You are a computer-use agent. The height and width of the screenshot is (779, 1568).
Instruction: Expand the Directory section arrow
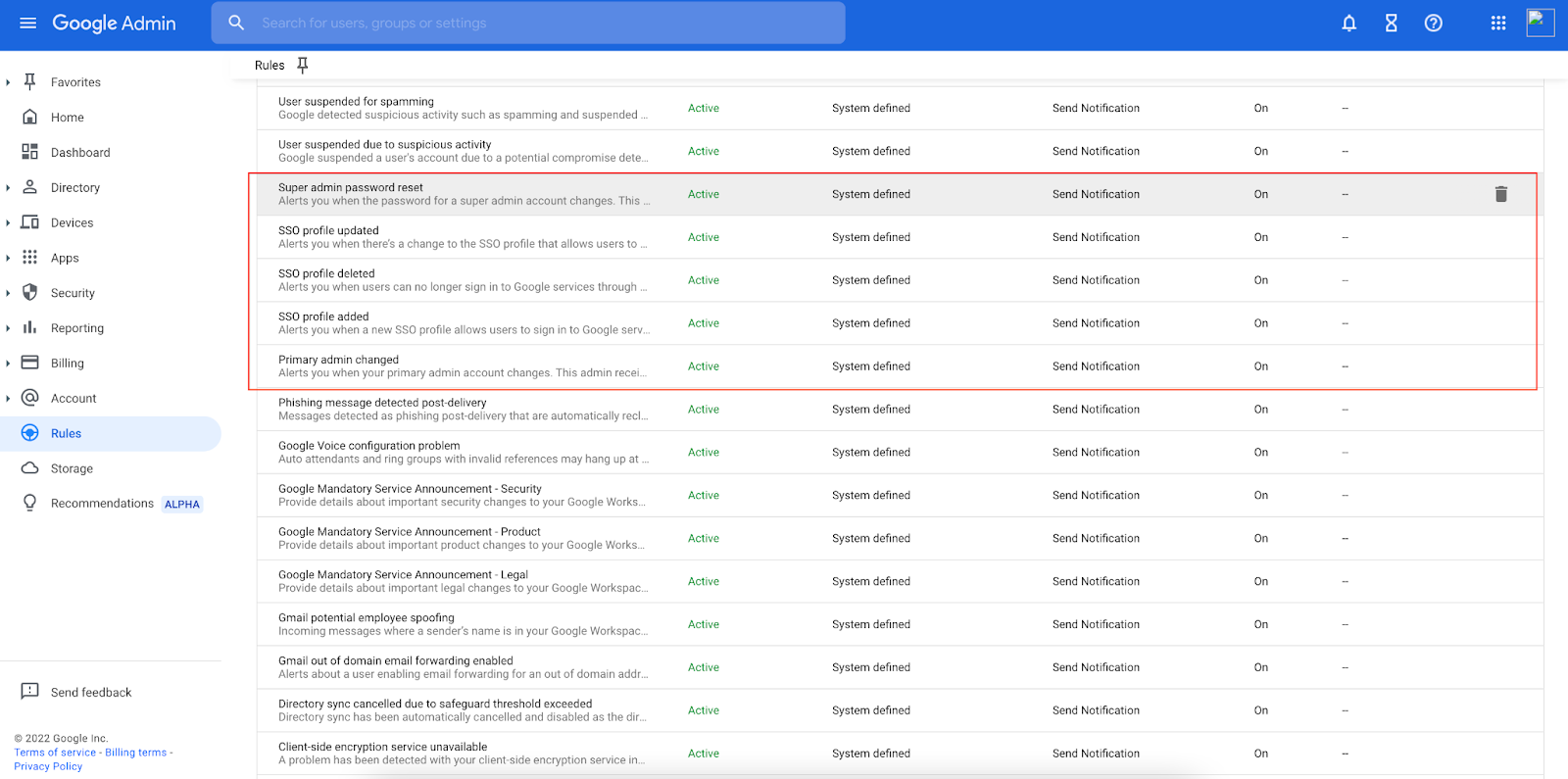point(8,188)
